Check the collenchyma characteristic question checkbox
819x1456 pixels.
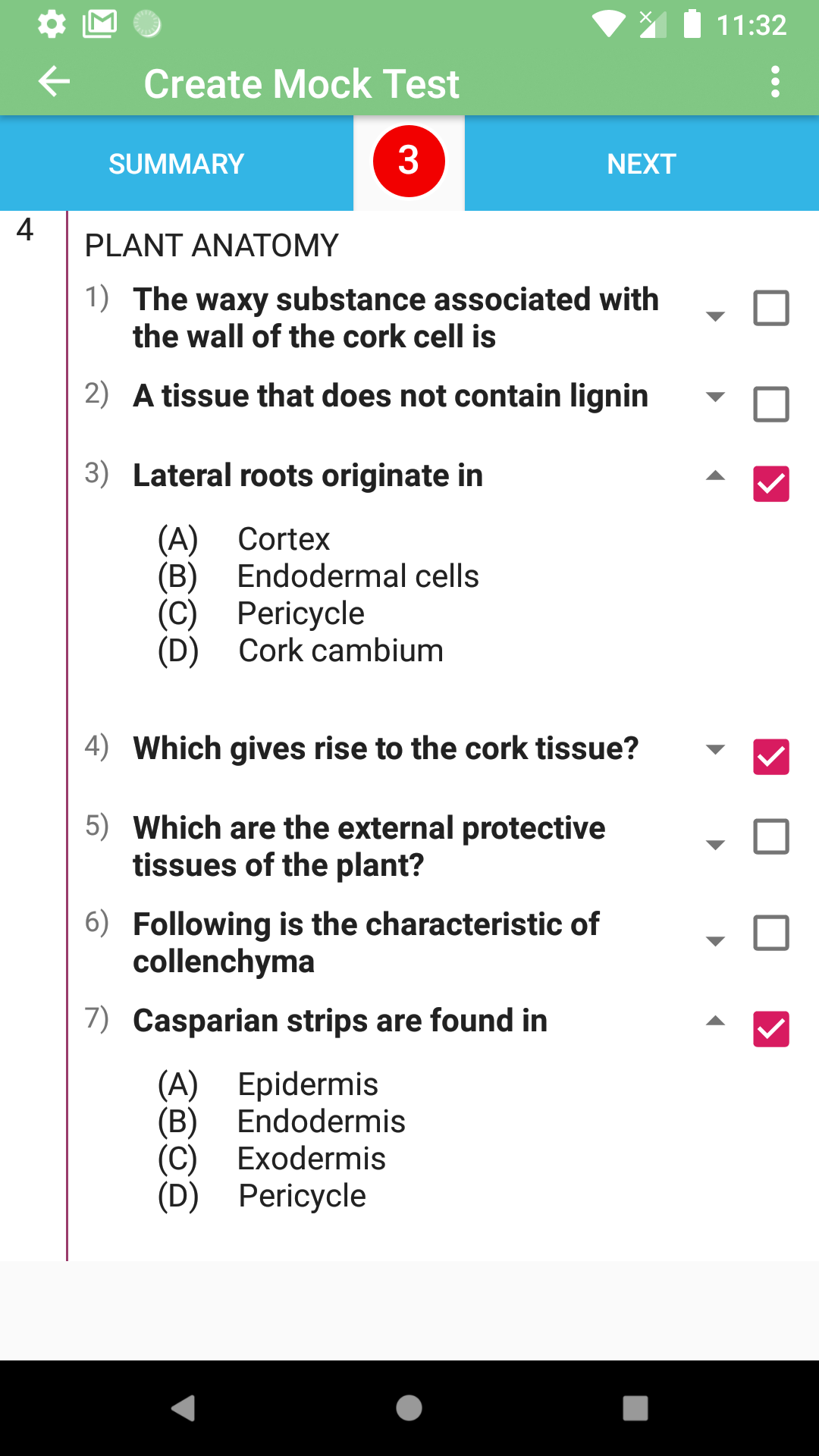(770, 934)
